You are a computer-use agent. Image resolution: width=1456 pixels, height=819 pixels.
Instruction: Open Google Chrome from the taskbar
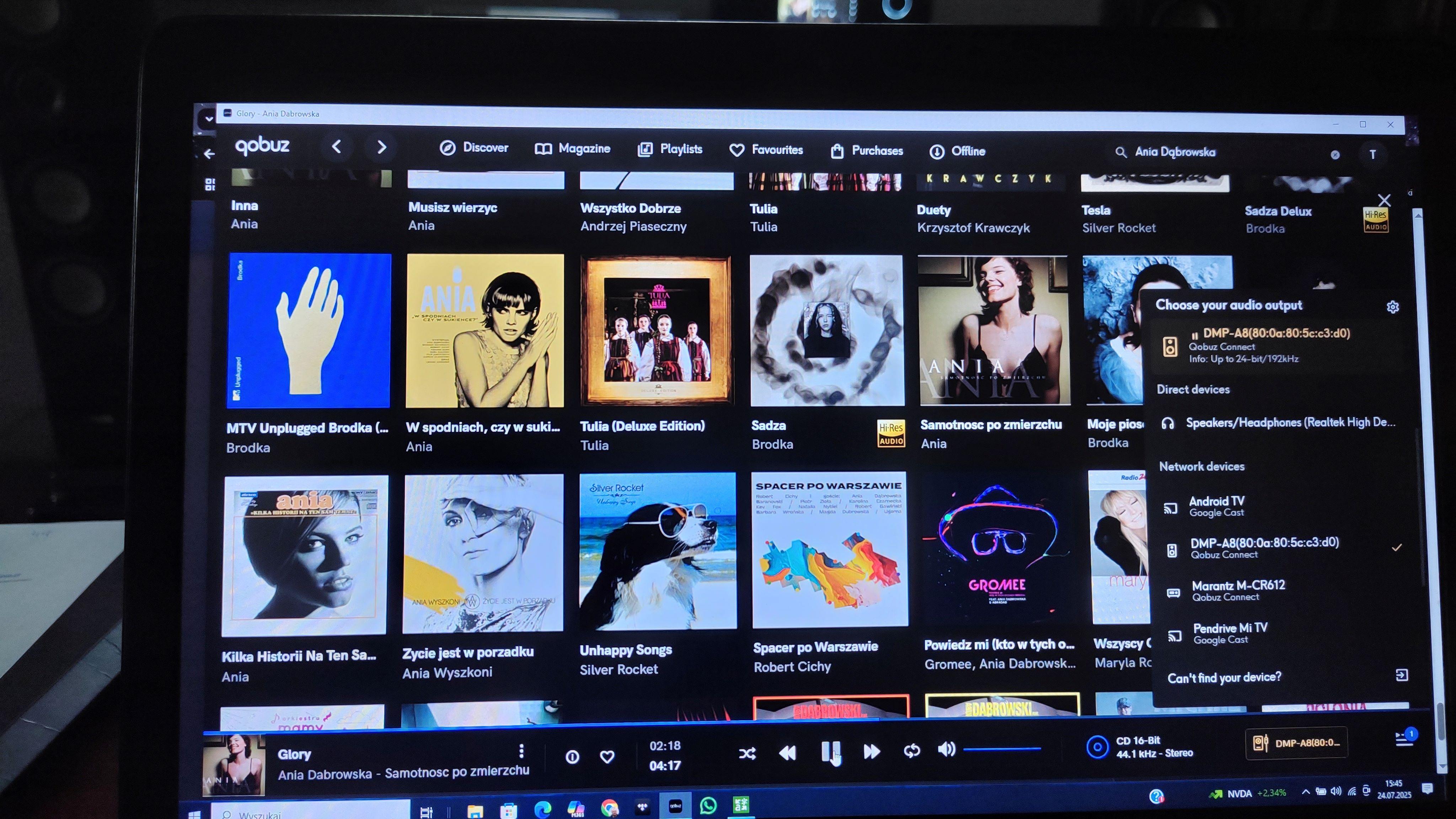[x=609, y=808]
